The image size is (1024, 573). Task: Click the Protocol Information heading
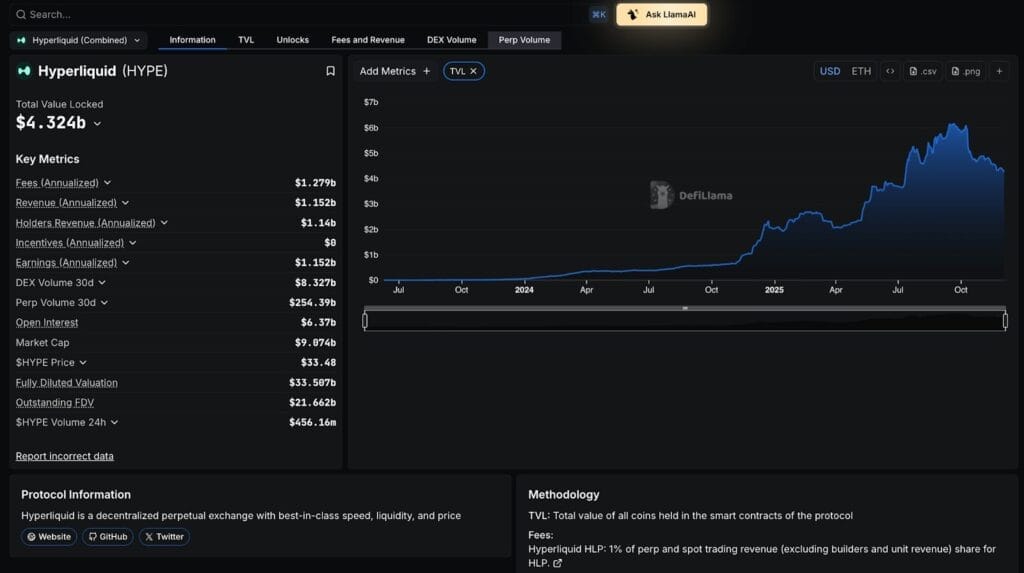coord(76,495)
